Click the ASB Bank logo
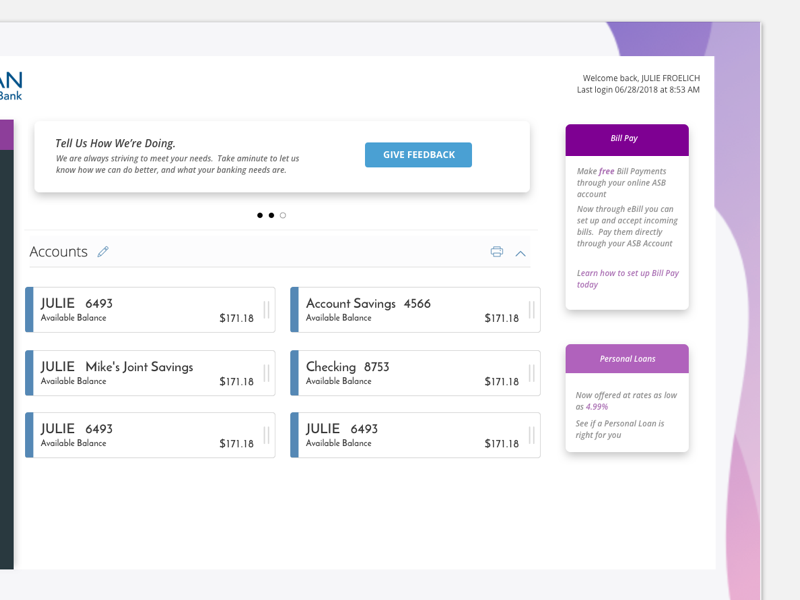The width and height of the screenshot is (800, 600). (x=12, y=84)
